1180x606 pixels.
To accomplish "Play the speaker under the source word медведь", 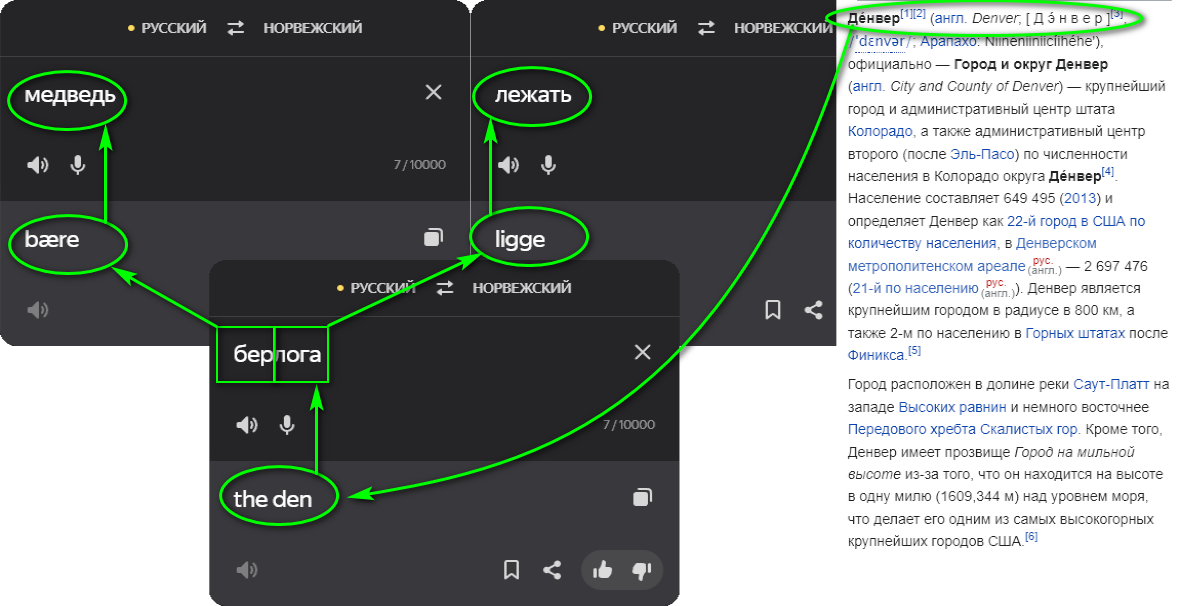I will click(38, 165).
